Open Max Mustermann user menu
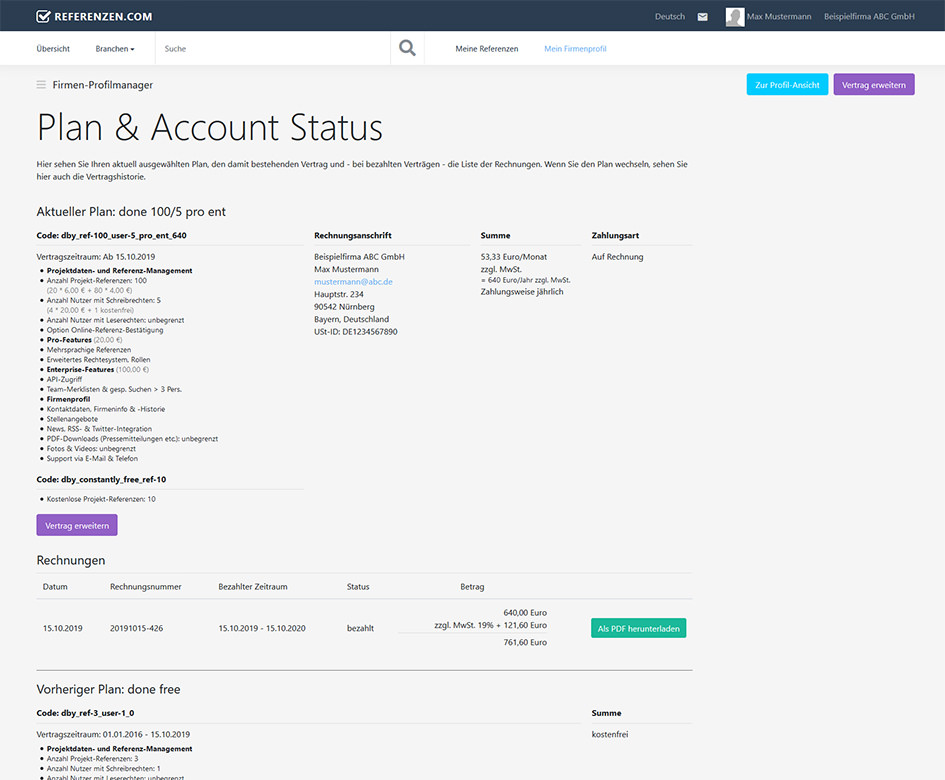 tap(779, 17)
